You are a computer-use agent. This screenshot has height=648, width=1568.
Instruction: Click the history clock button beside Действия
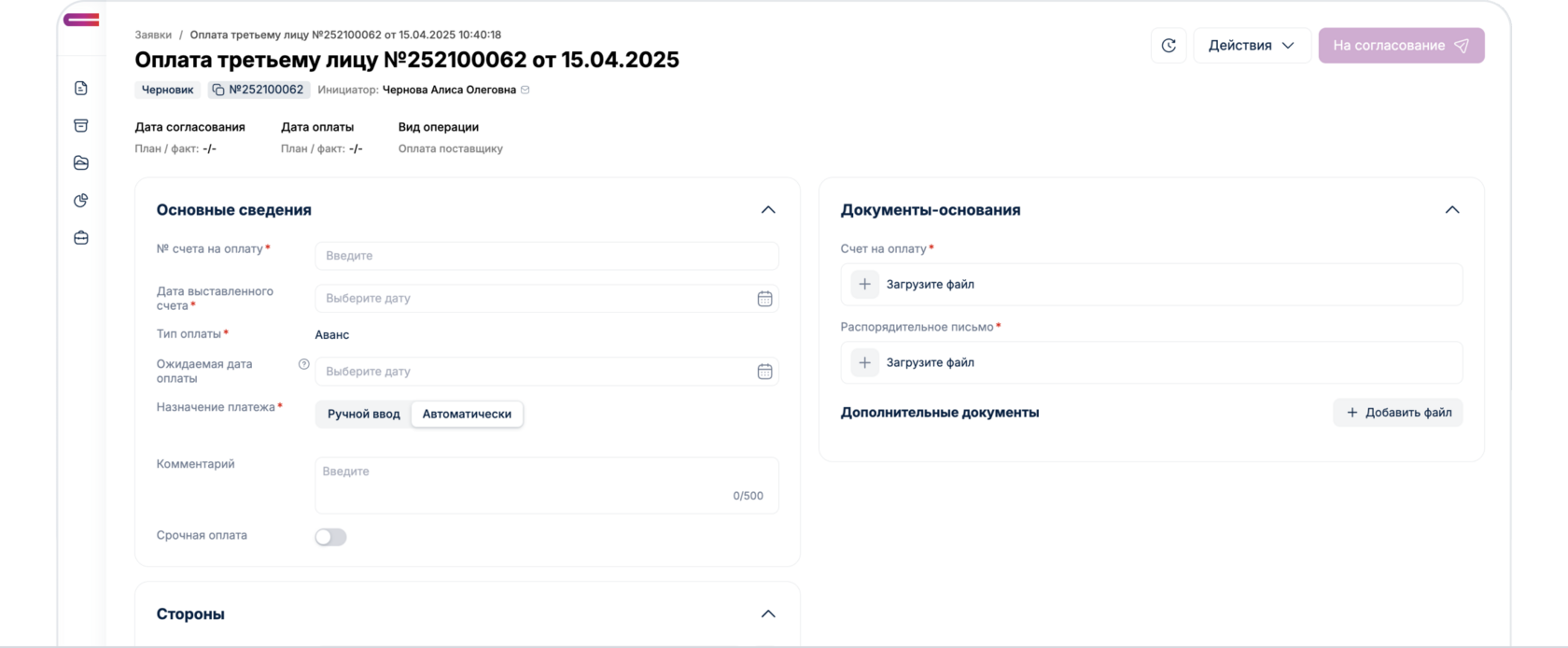[1169, 46]
